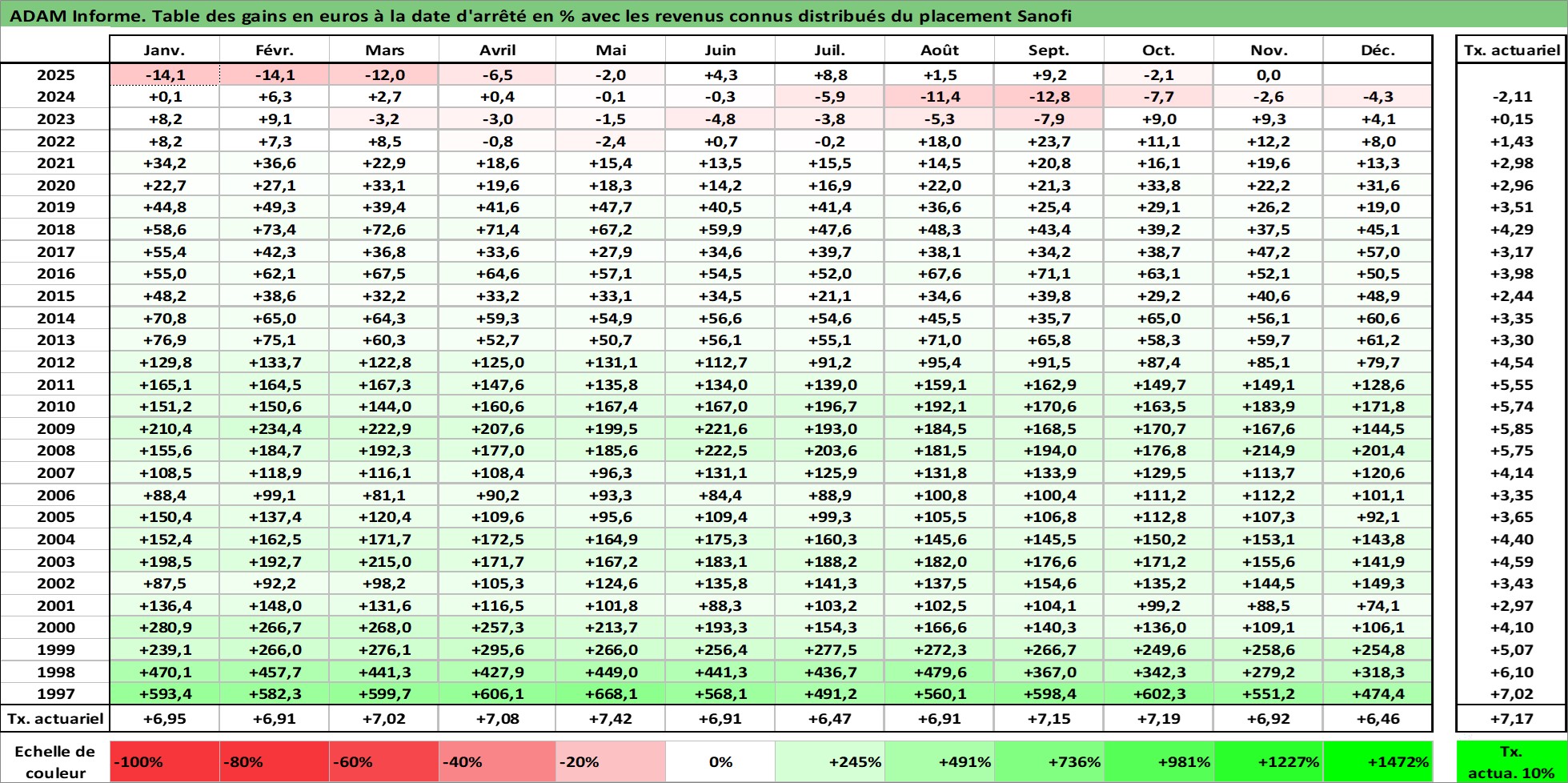Select the overall actuarial rate +7,17
The width and height of the screenshot is (1568, 783).
tap(1512, 718)
